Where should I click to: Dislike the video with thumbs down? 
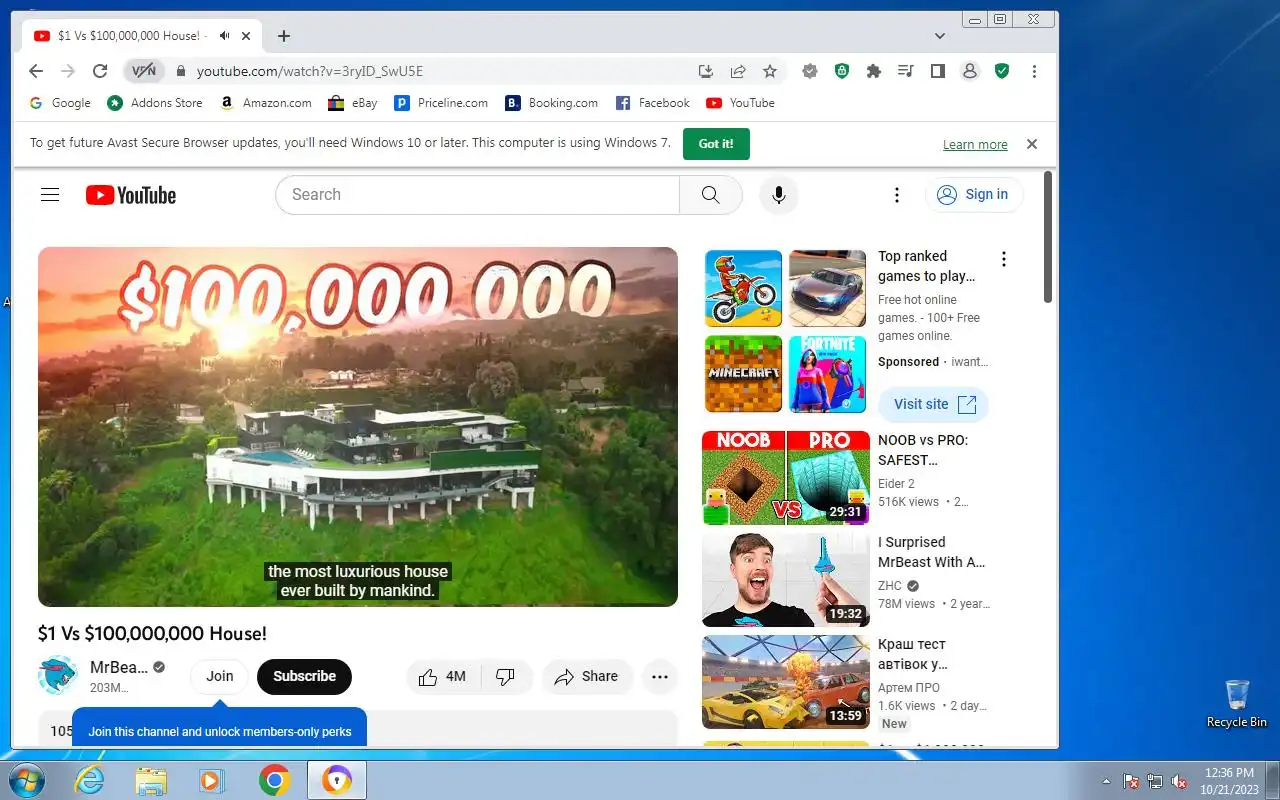click(x=506, y=677)
